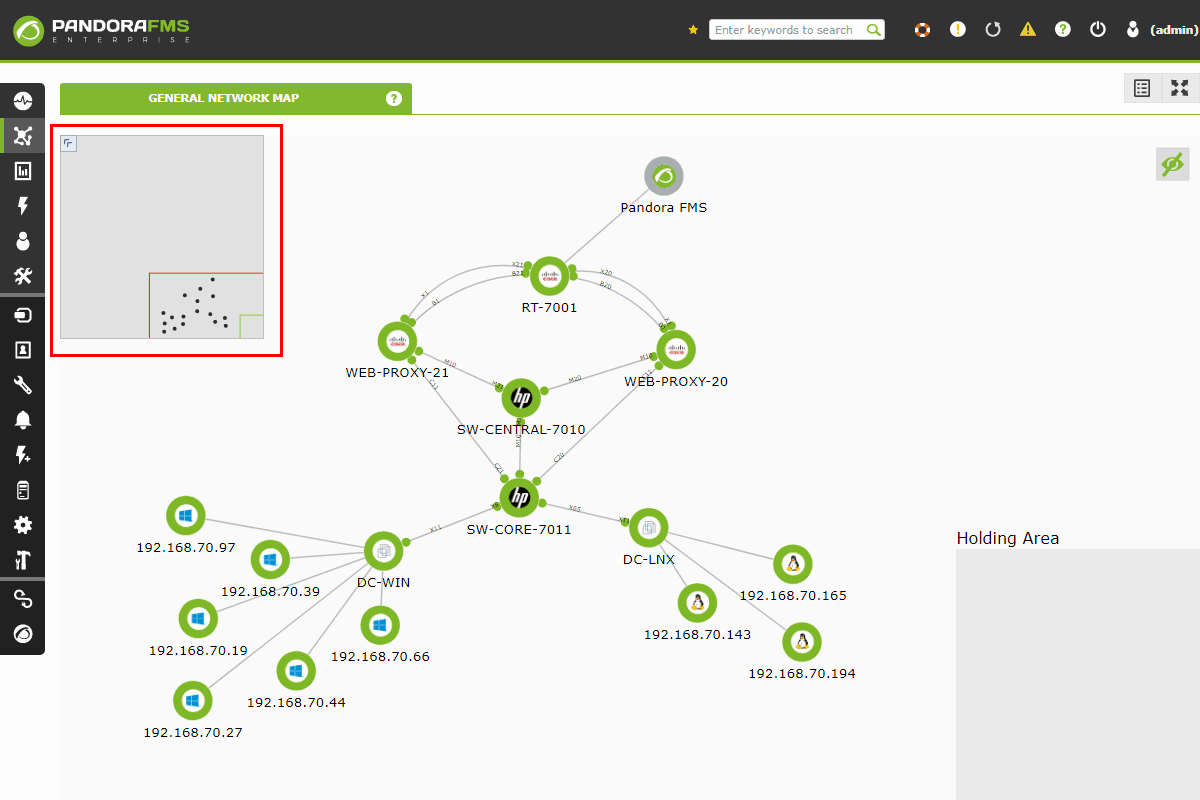Open the Topology maps sidebar icon
Screen dimensions: 1200x800
click(x=23, y=136)
